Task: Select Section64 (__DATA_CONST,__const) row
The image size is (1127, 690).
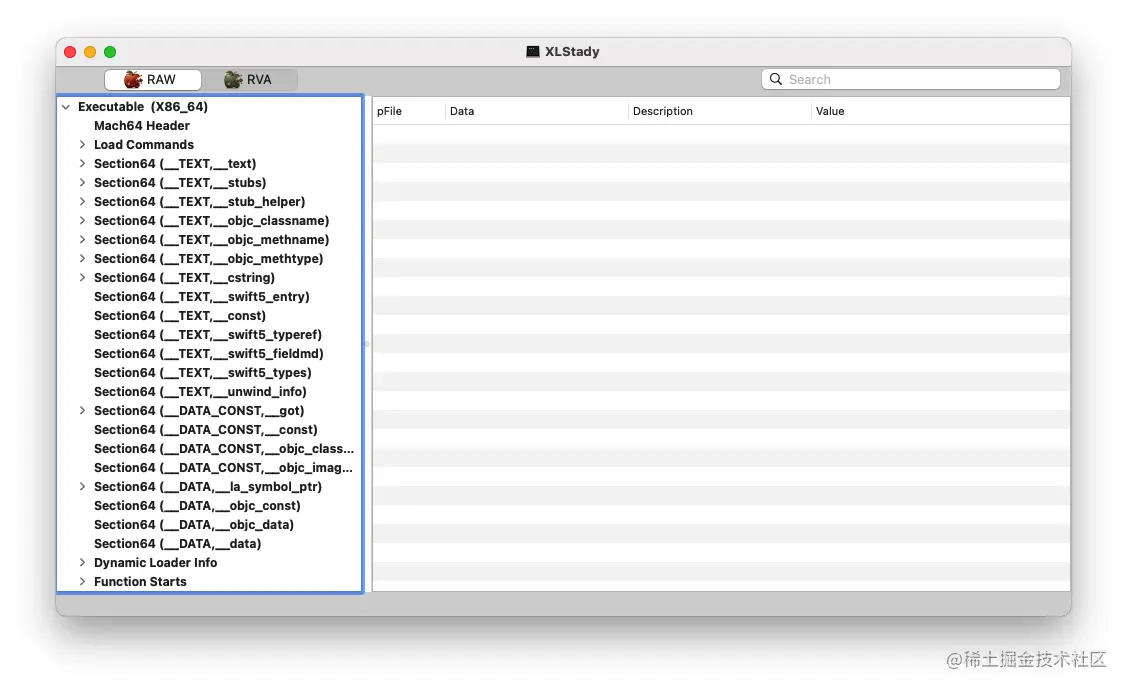Action: pos(210,430)
